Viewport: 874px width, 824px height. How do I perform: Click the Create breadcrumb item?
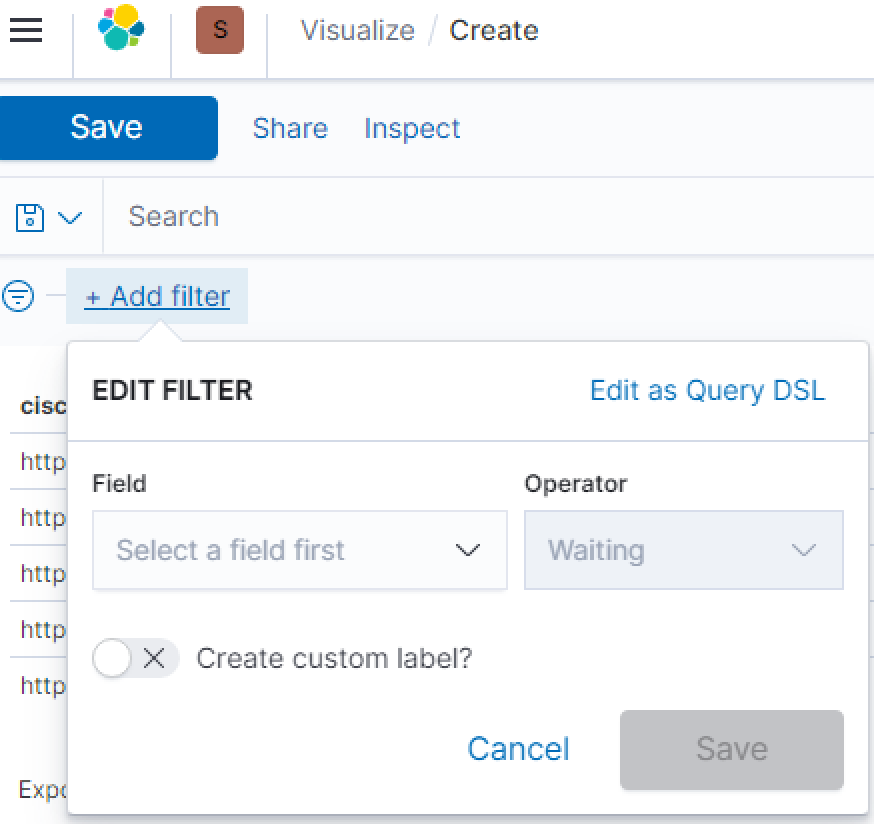click(494, 30)
